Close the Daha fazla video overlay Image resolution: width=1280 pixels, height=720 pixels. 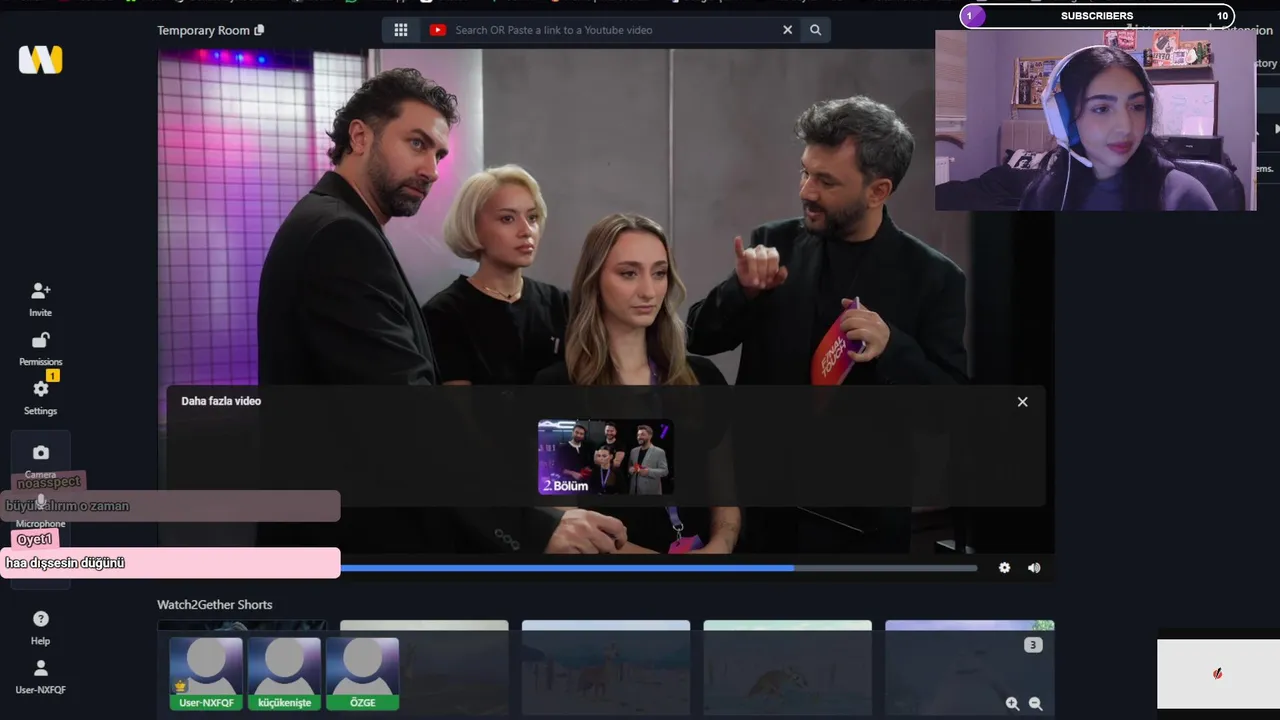coord(1022,401)
